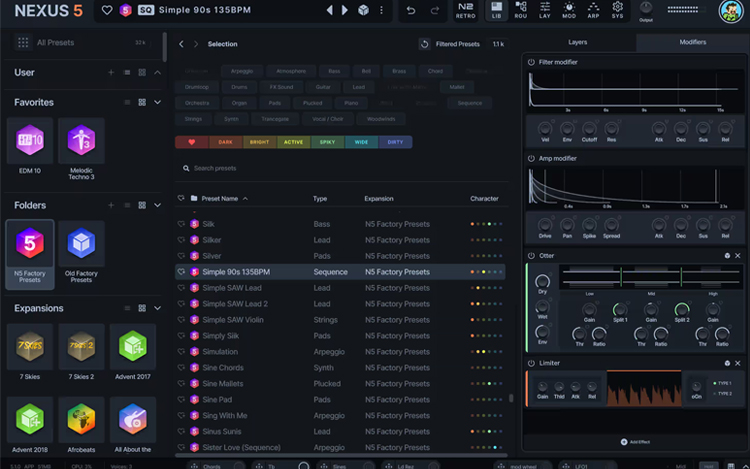Viewport: 750px width, 469px height.
Task: Toggle the Amp modifier power button
Action: pyautogui.click(x=531, y=158)
